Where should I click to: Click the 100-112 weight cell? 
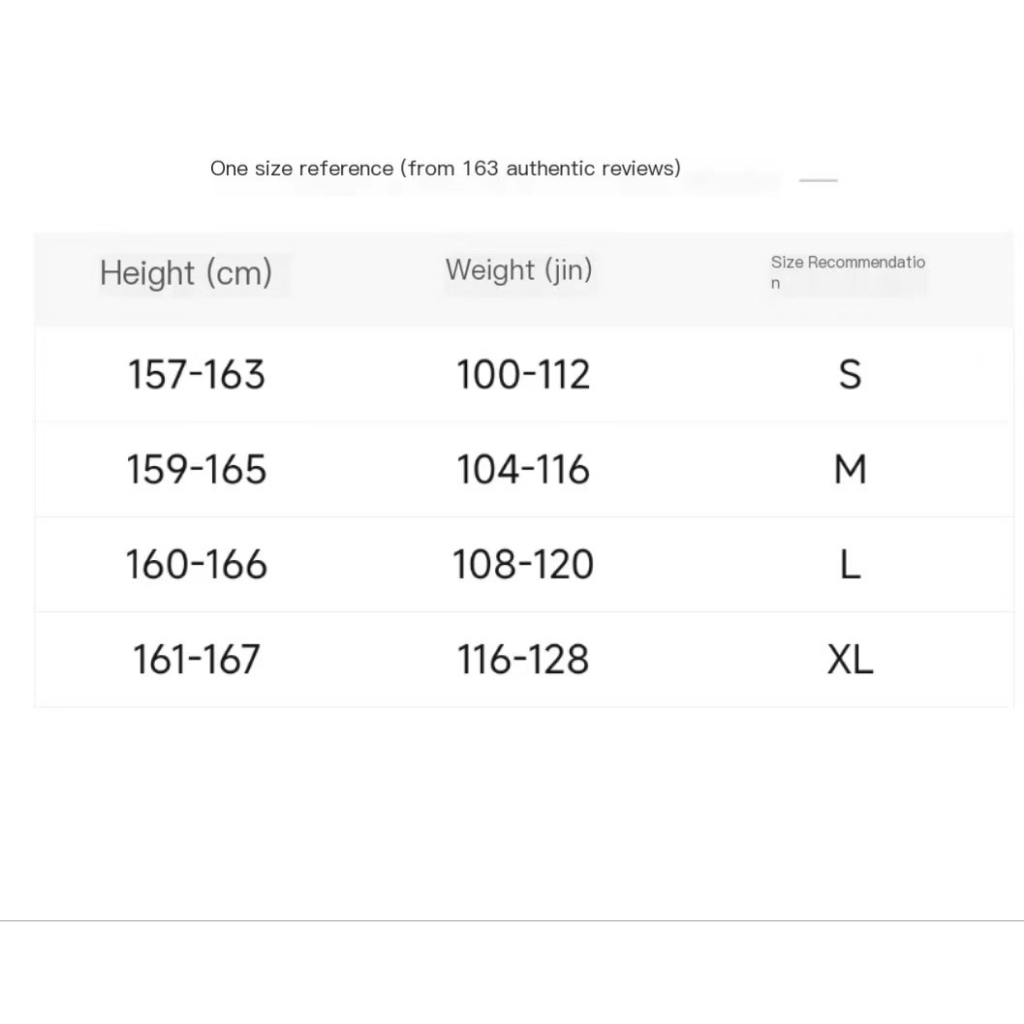click(523, 375)
